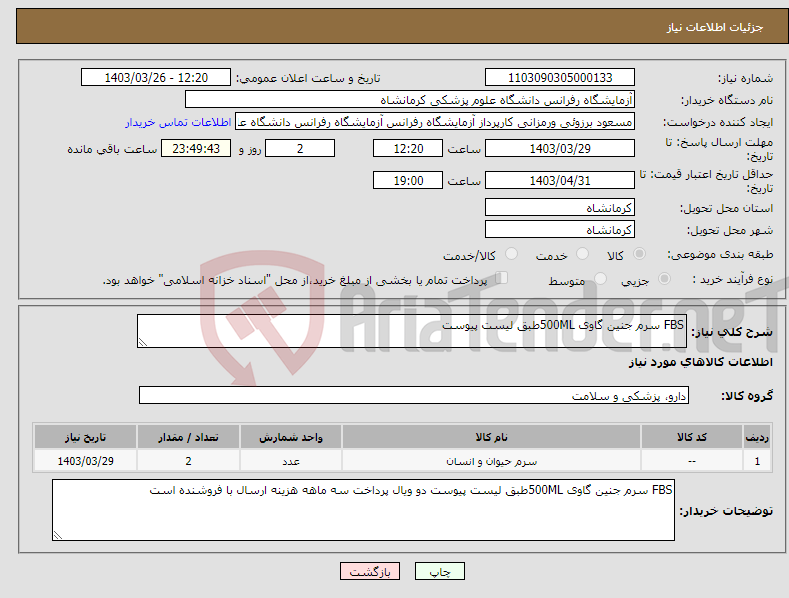Click the price validity time 19:00 field
Viewport: 789px width, 598px height.
point(408,180)
